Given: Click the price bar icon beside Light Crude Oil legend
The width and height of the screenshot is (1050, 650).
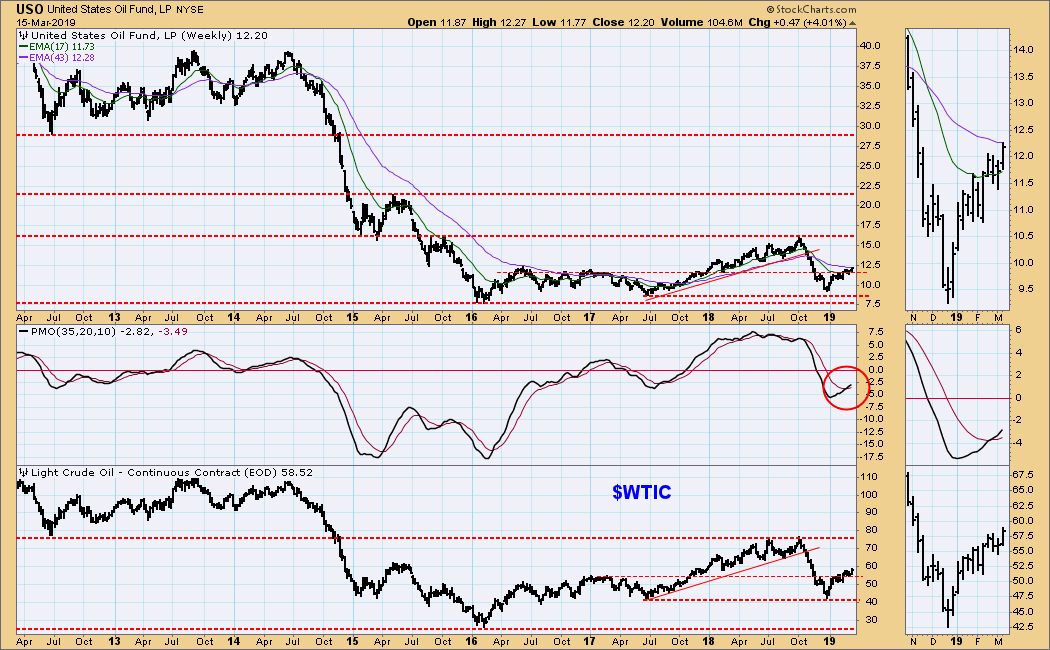Looking at the screenshot, I should [x=24, y=473].
